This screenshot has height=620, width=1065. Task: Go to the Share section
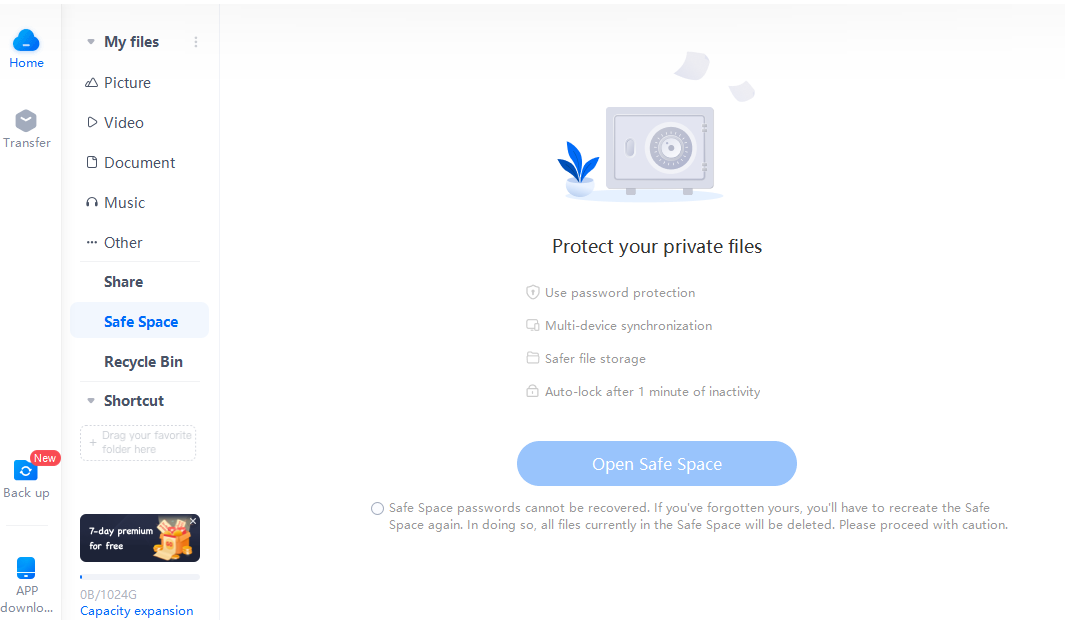point(124,282)
